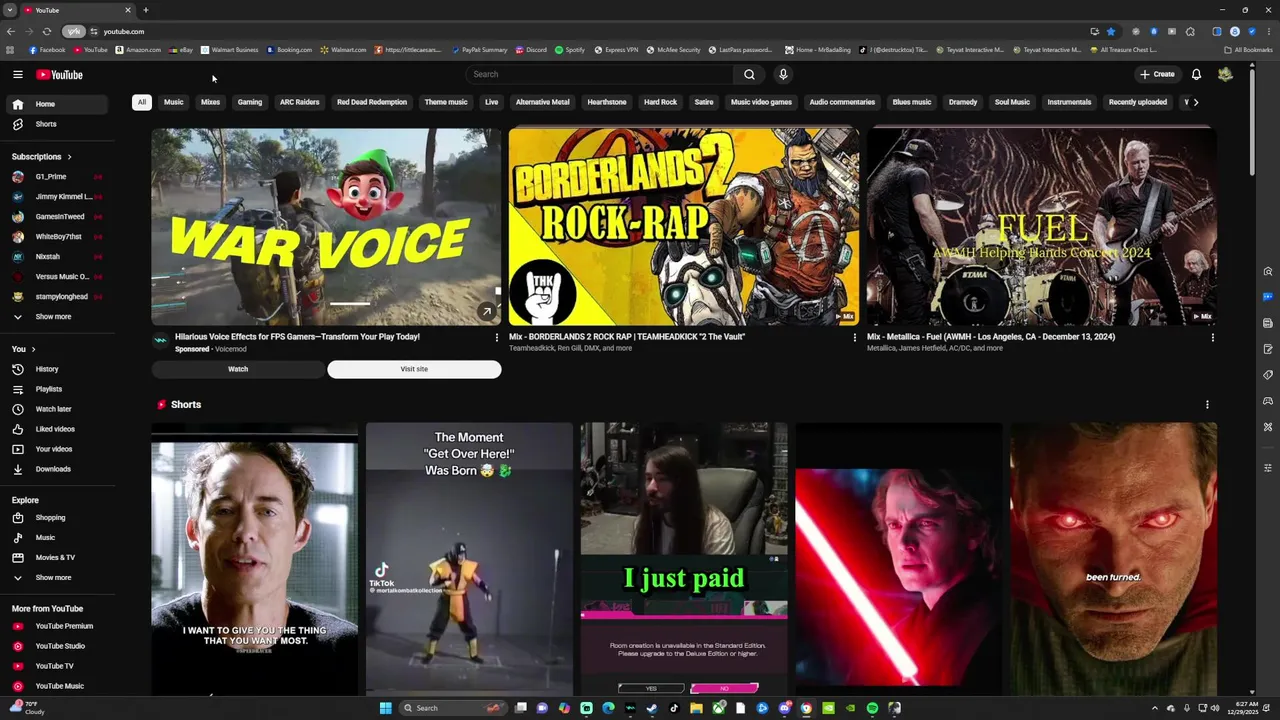Open Shorts shelf three-dot options
1280x720 pixels.
tap(1207, 405)
